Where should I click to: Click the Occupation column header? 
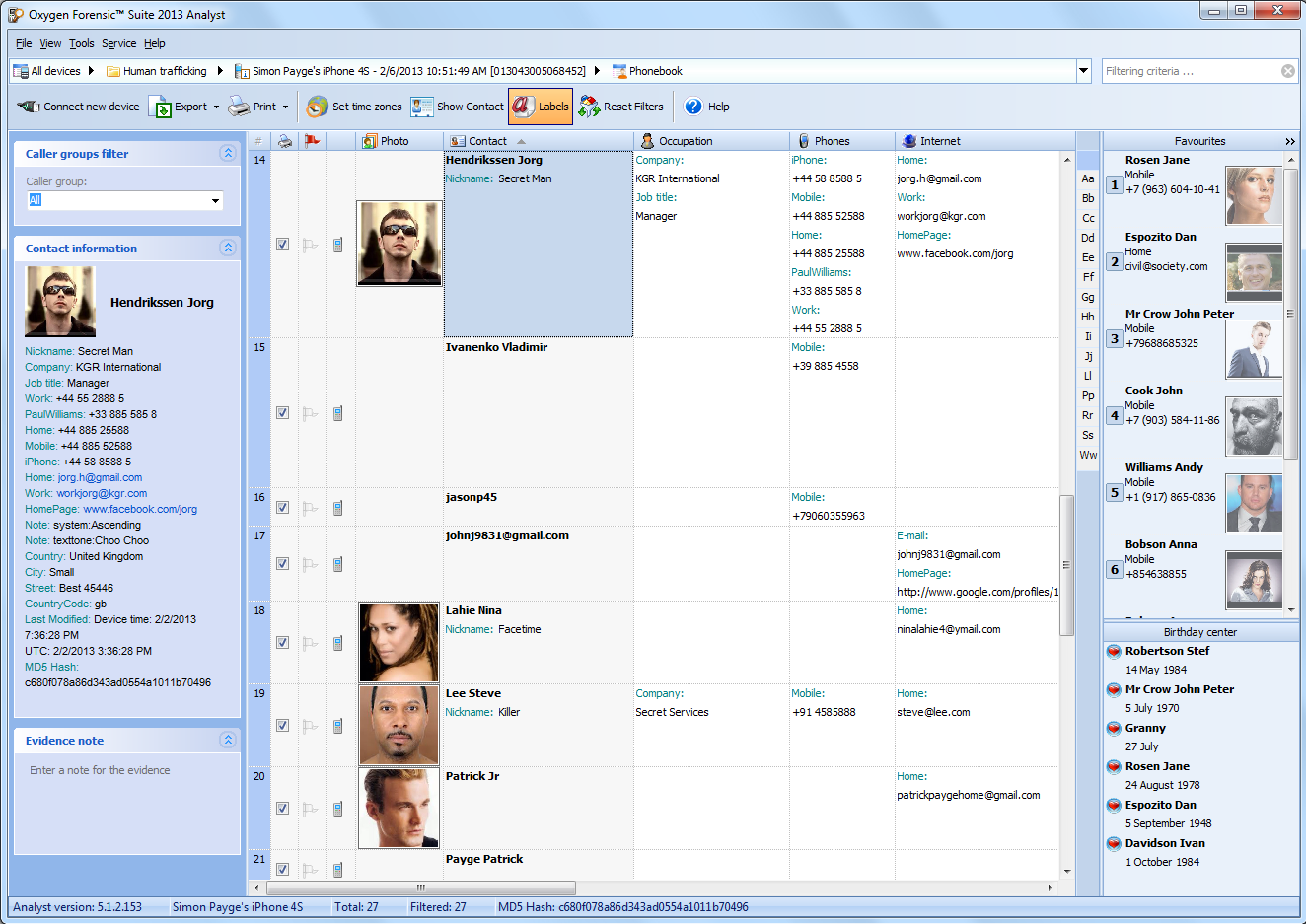coord(711,141)
